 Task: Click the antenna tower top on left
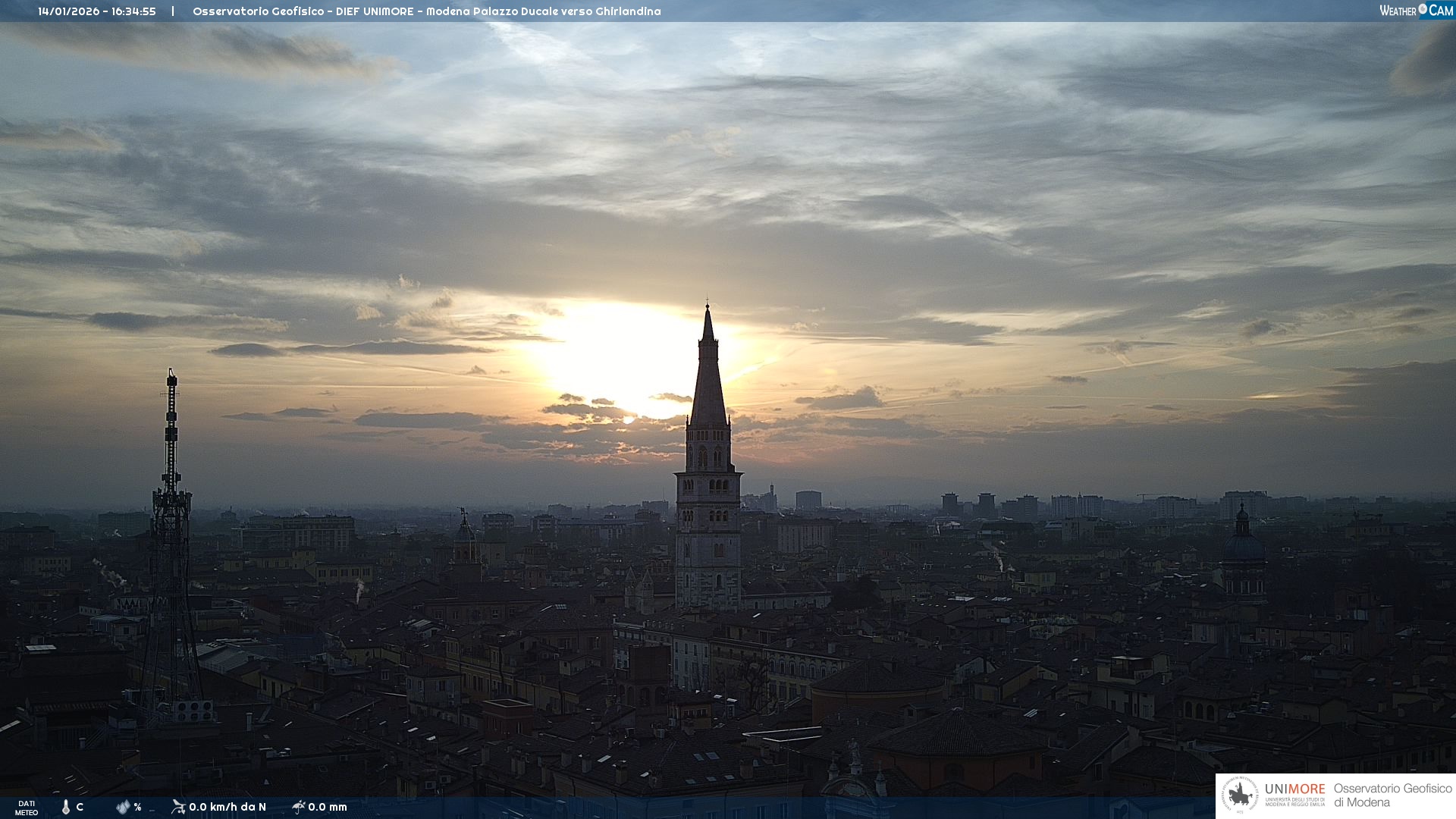coord(171,376)
